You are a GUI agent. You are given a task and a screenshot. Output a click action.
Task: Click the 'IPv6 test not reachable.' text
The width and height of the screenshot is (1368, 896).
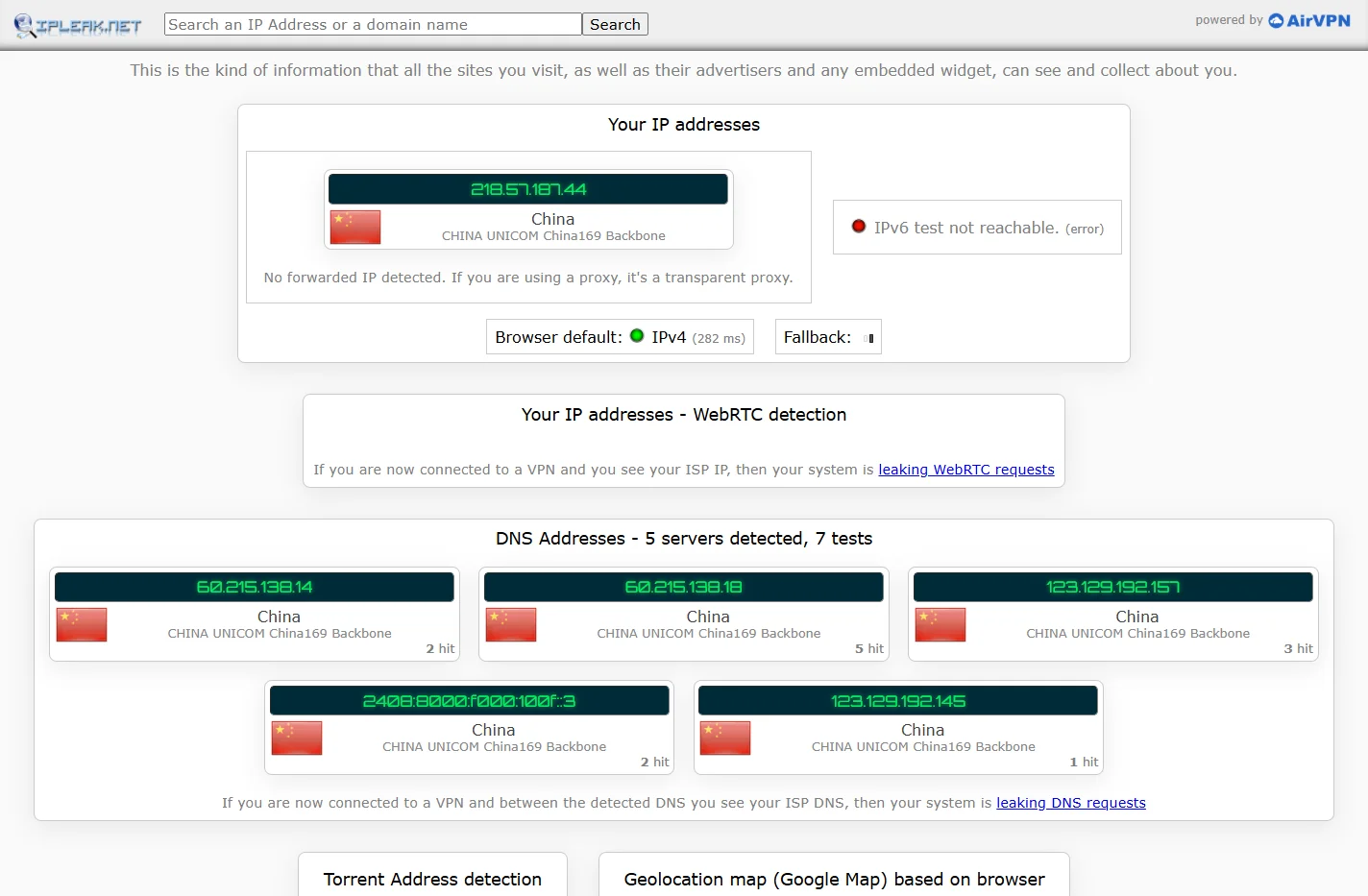(966, 228)
